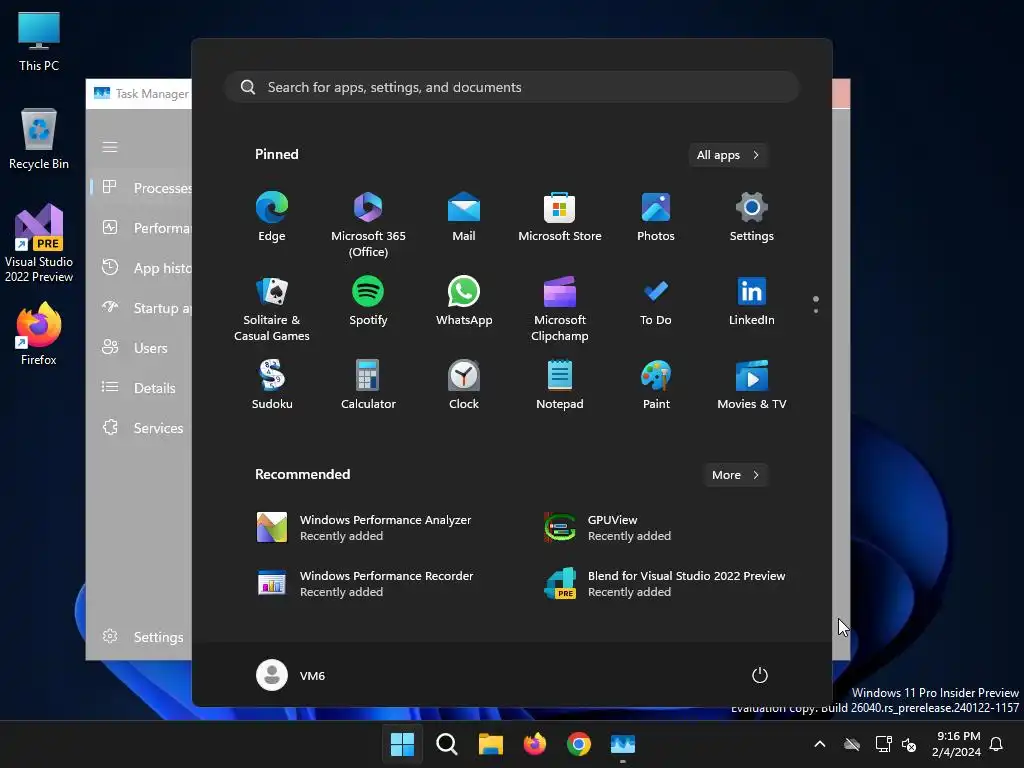Open Firefox from the taskbar
Screen dimensions: 1024x768
pyautogui.click(x=535, y=744)
